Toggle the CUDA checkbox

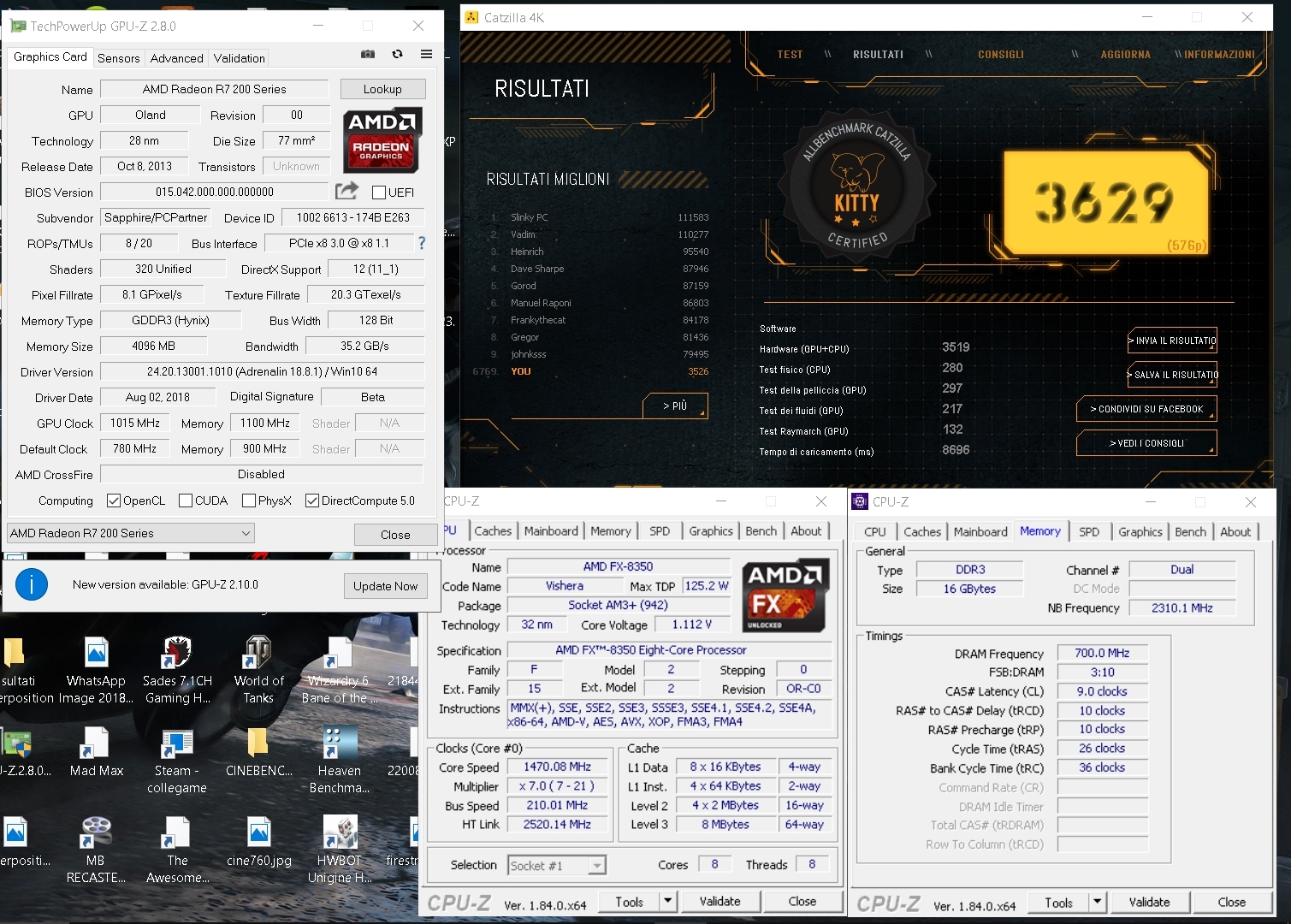(185, 500)
